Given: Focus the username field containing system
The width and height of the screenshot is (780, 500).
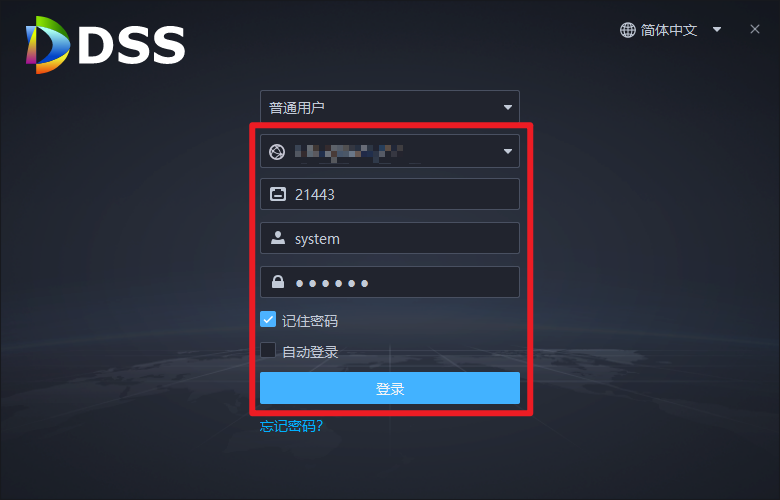Looking at the screenshot, I should (x=390, y=238).
